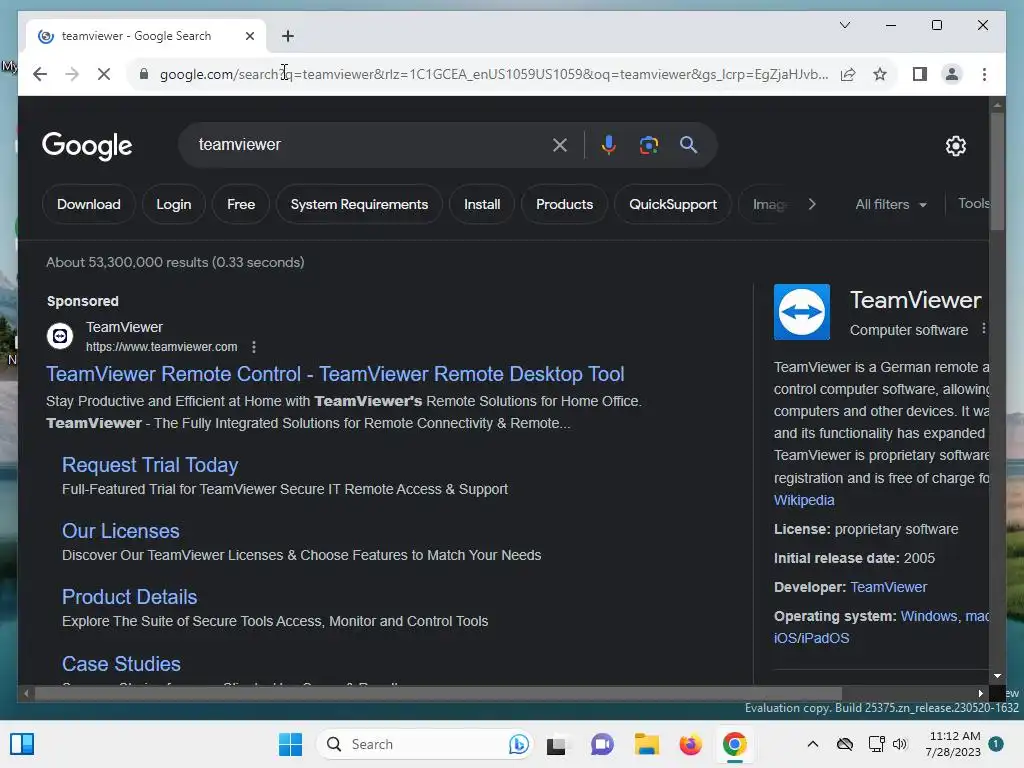Stop loading the page
Viewport: 1024px width, 768px height.
(x=104, y=74)
